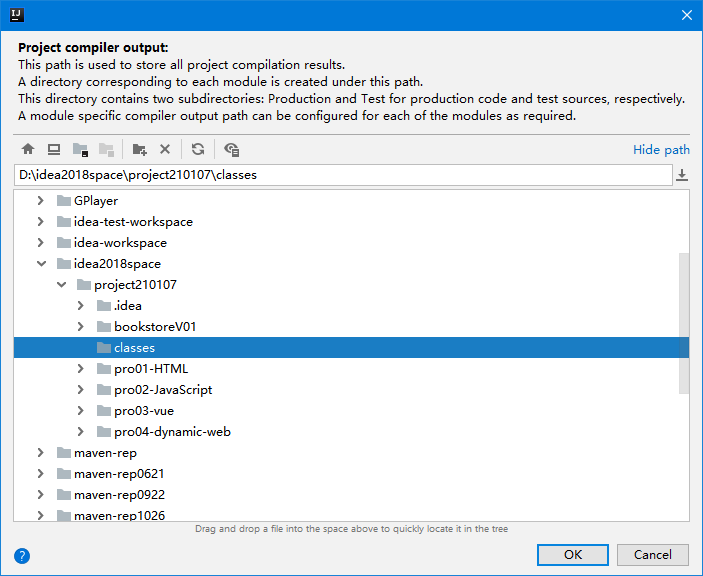703x576 pixels.
Task: Select the GPlayer tree row
Action: [x=351, y=200]
